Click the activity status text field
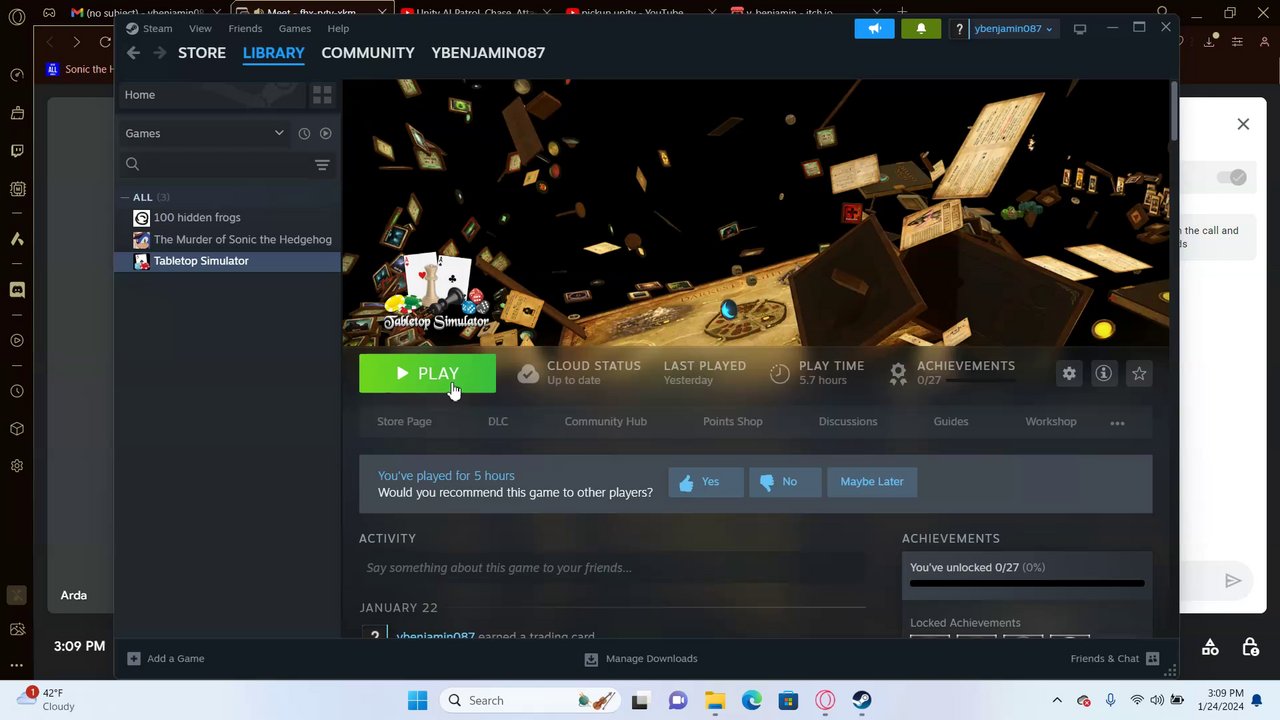 click(x=612, y=568)
